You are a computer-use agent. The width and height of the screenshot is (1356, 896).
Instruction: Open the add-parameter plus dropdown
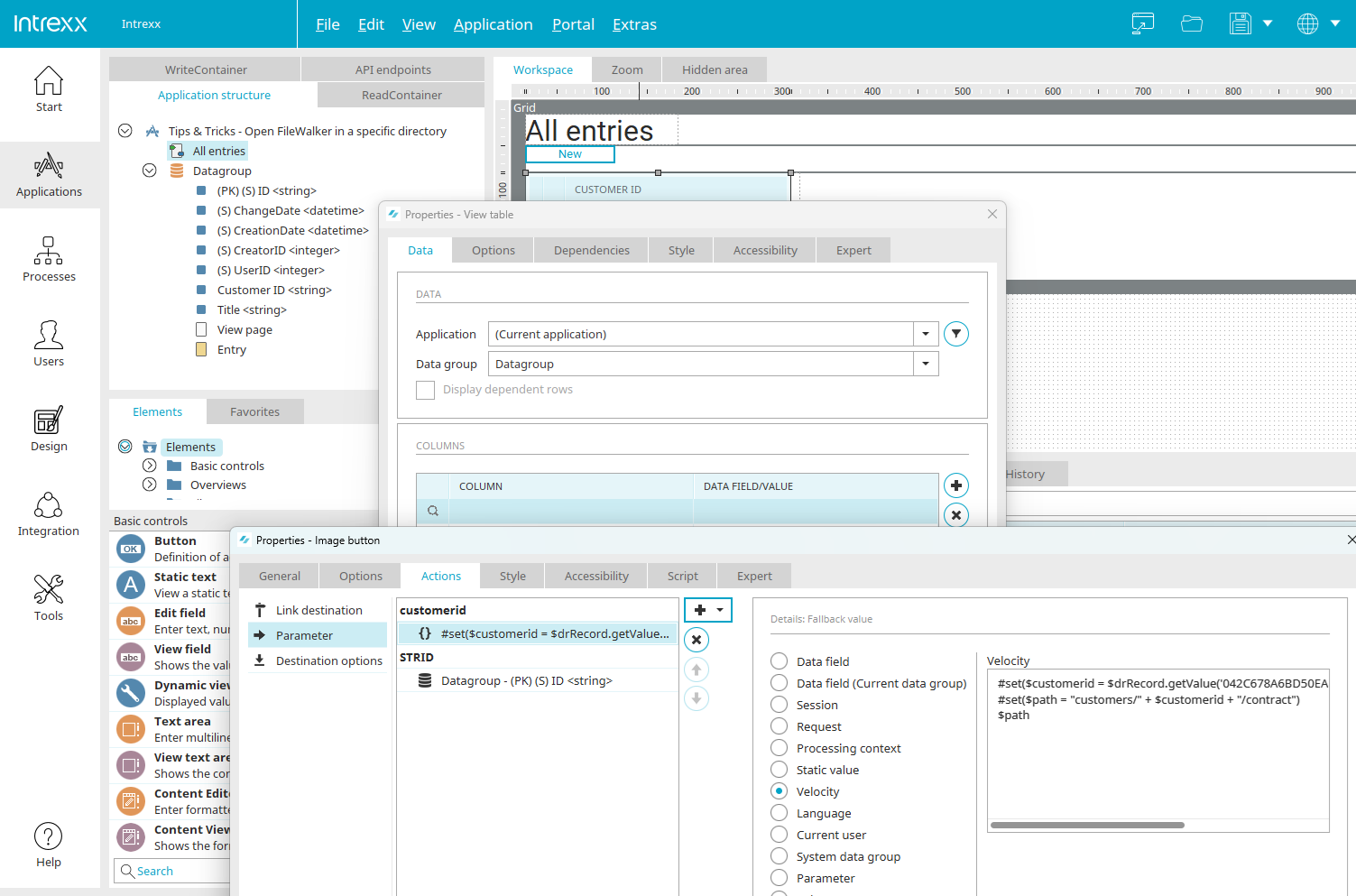pos(708,610)
